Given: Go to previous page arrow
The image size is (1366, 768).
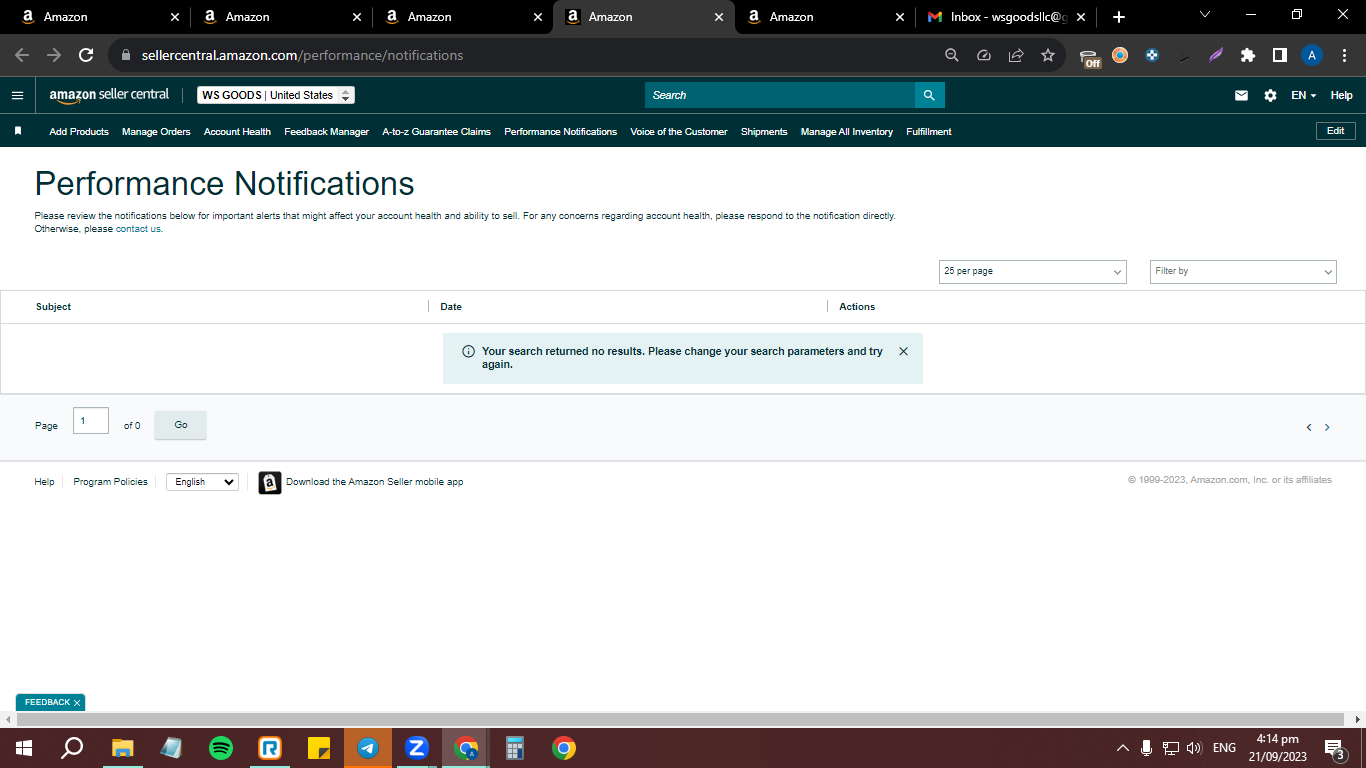Looking at the screenshot, I should pos(1308,427).
